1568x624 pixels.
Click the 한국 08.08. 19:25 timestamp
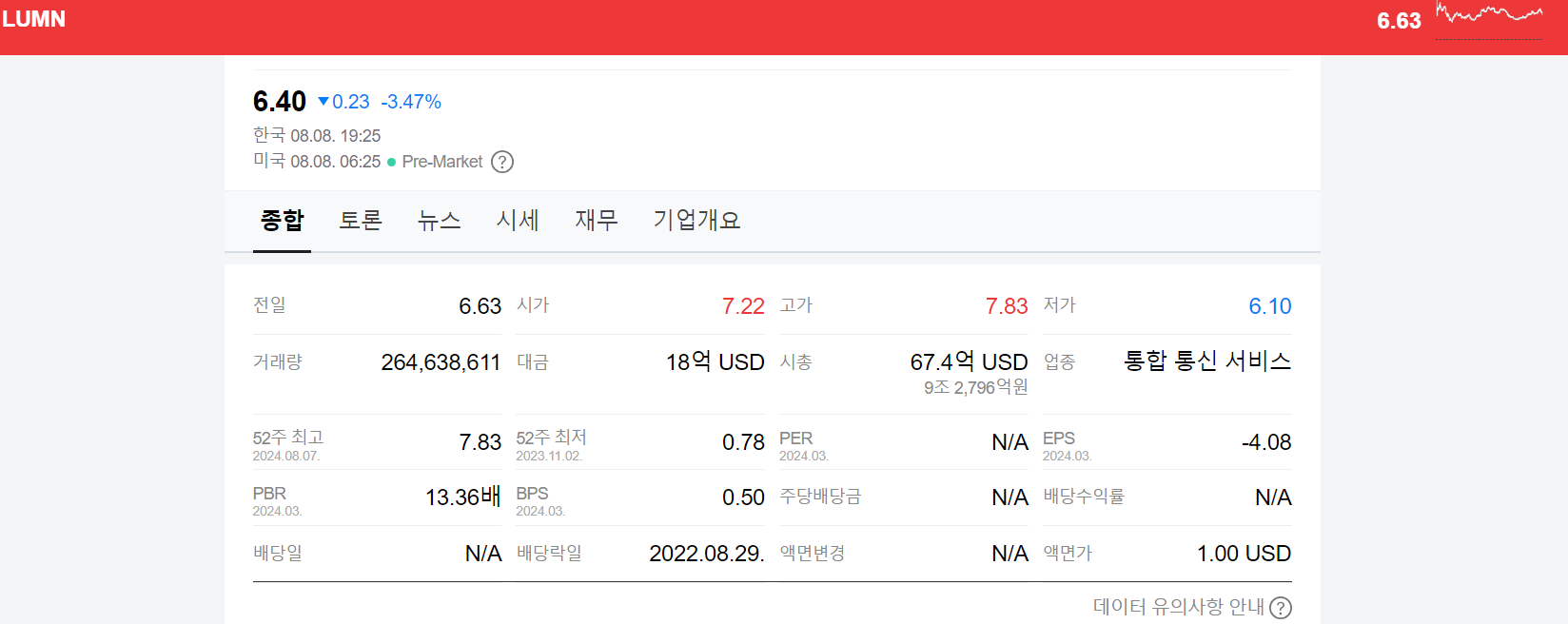coord(317,135)
